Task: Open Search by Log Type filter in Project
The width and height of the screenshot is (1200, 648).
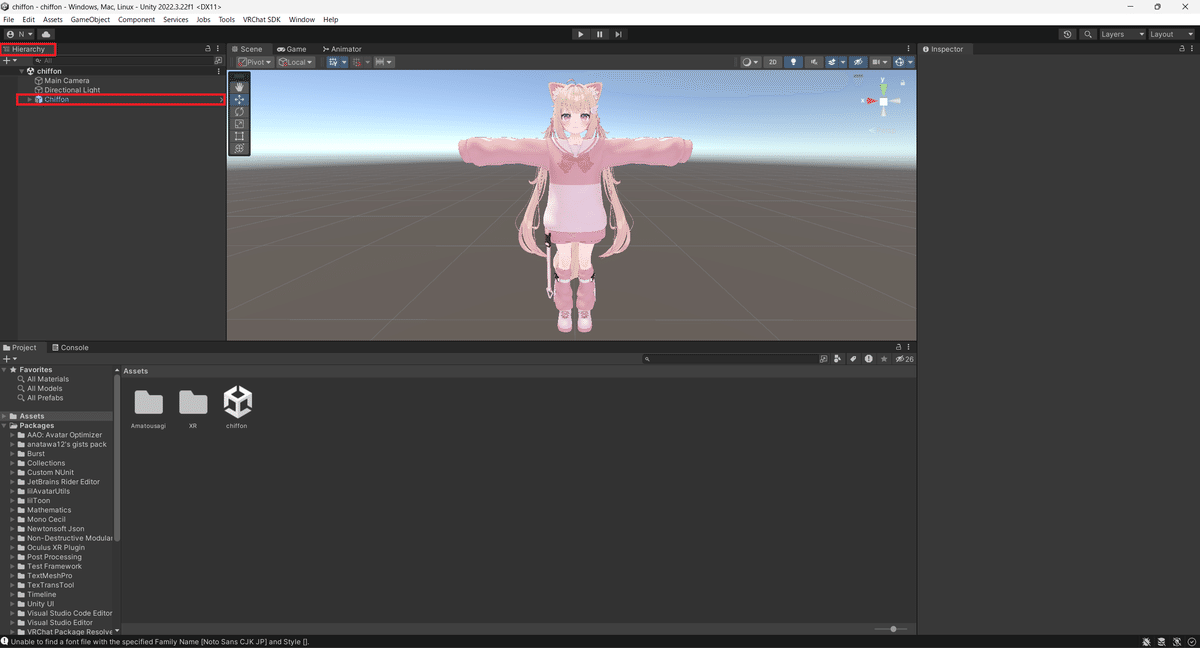Action: coord(868,358)
